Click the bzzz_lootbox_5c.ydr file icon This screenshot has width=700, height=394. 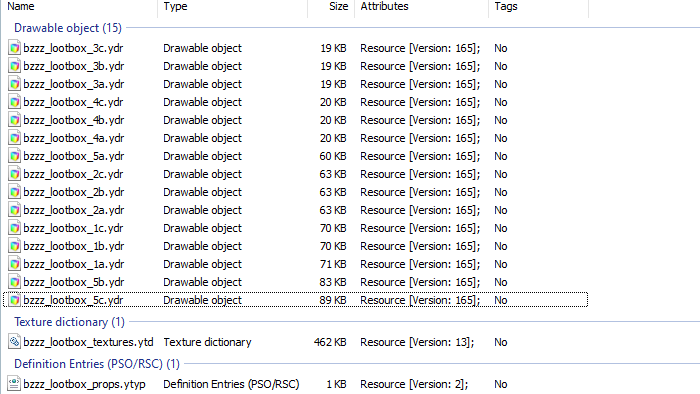[14, 300]
